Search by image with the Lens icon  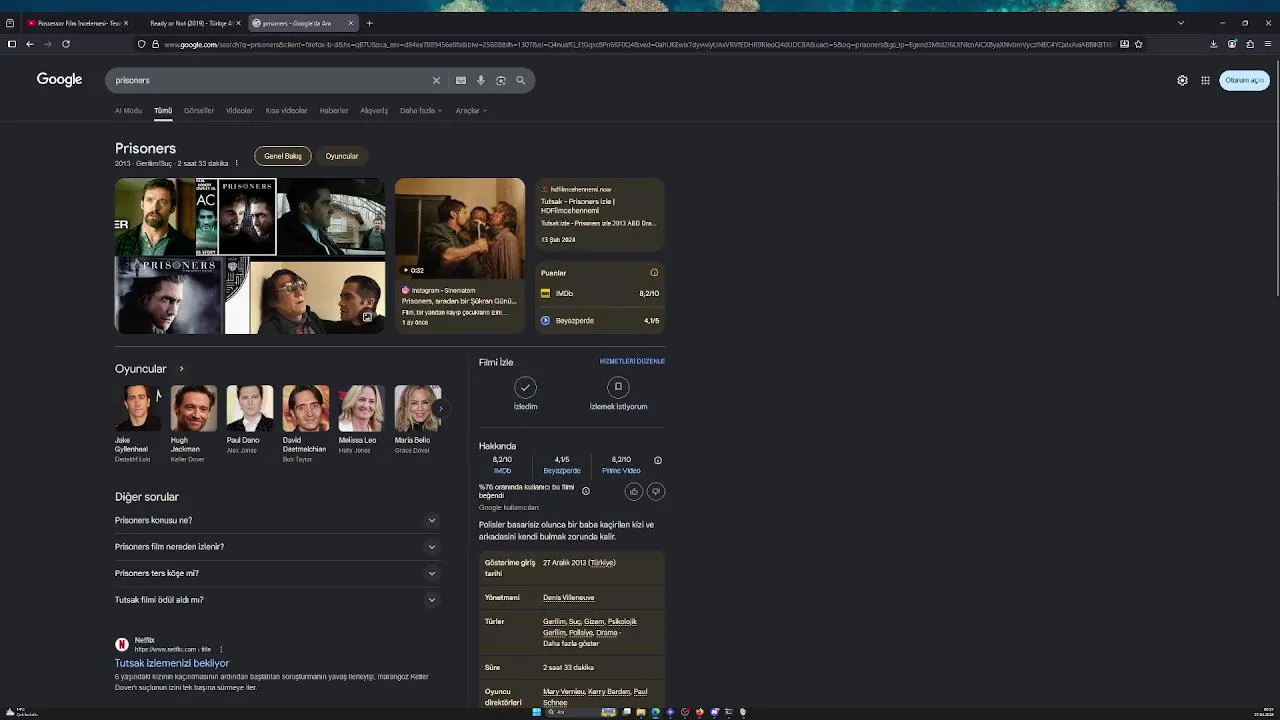pyautogui.click(x=501, y=80)
